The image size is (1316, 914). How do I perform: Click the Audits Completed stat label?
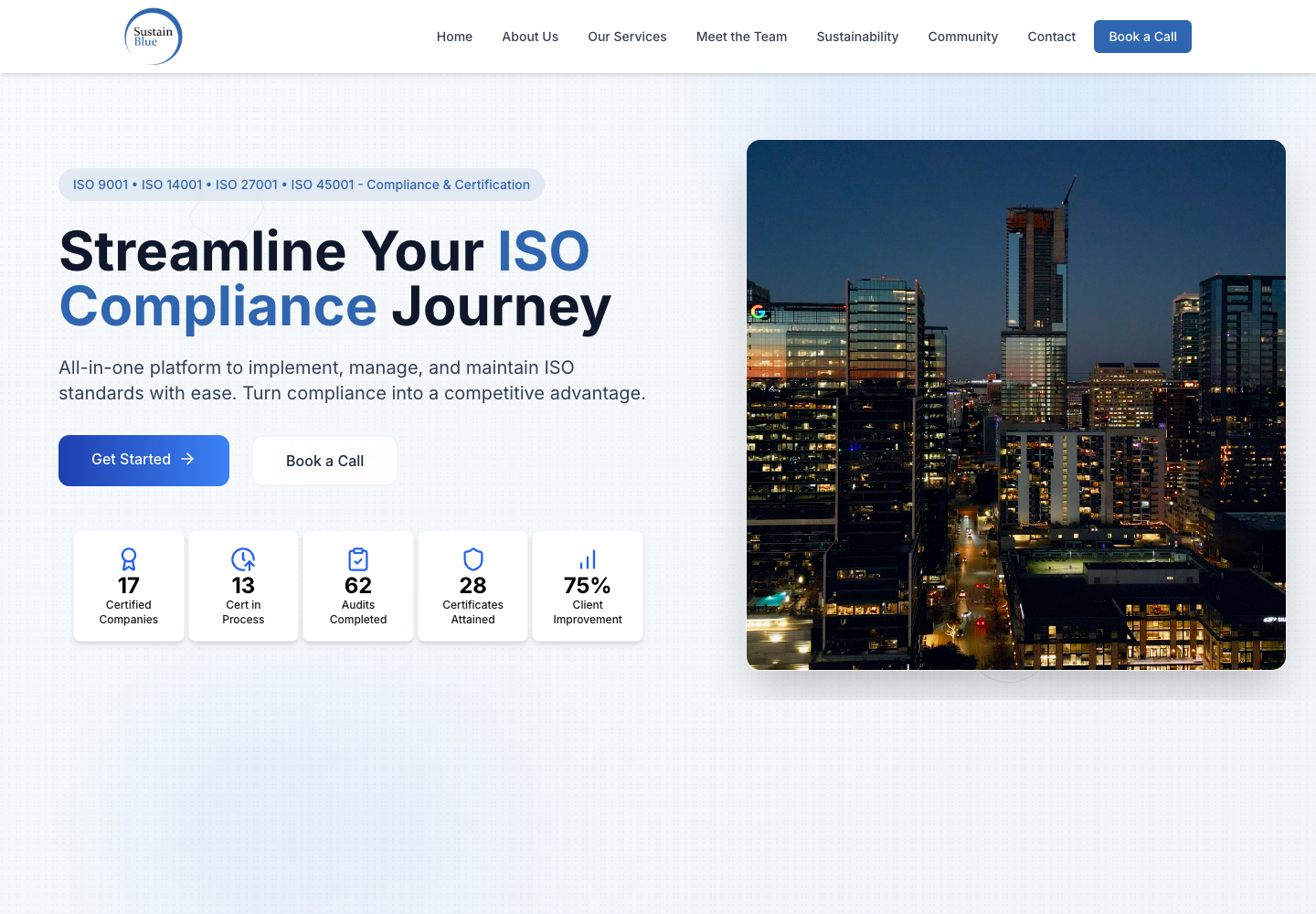click(x=358, y=612)
